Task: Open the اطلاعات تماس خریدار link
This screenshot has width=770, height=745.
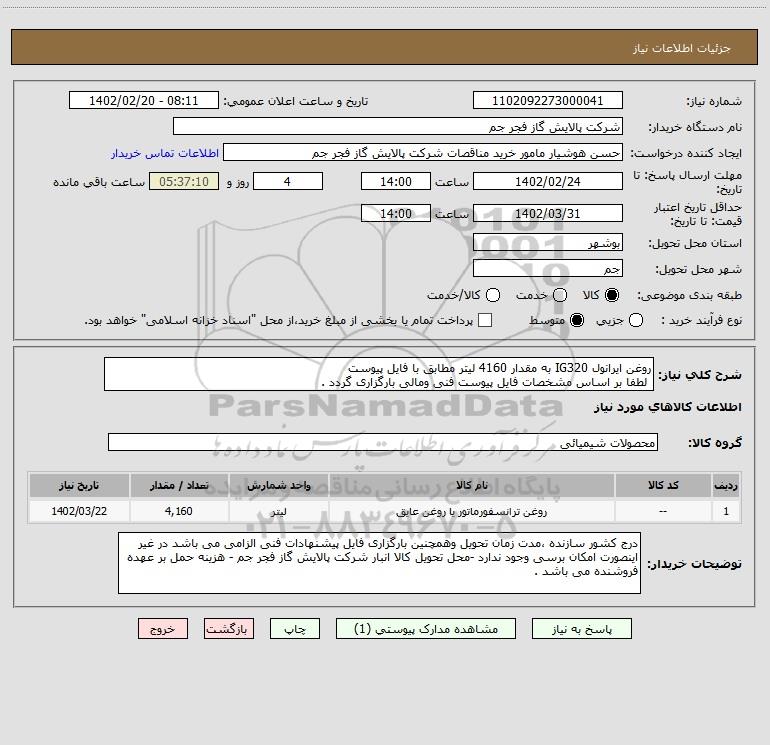Action: click(165, 153)
